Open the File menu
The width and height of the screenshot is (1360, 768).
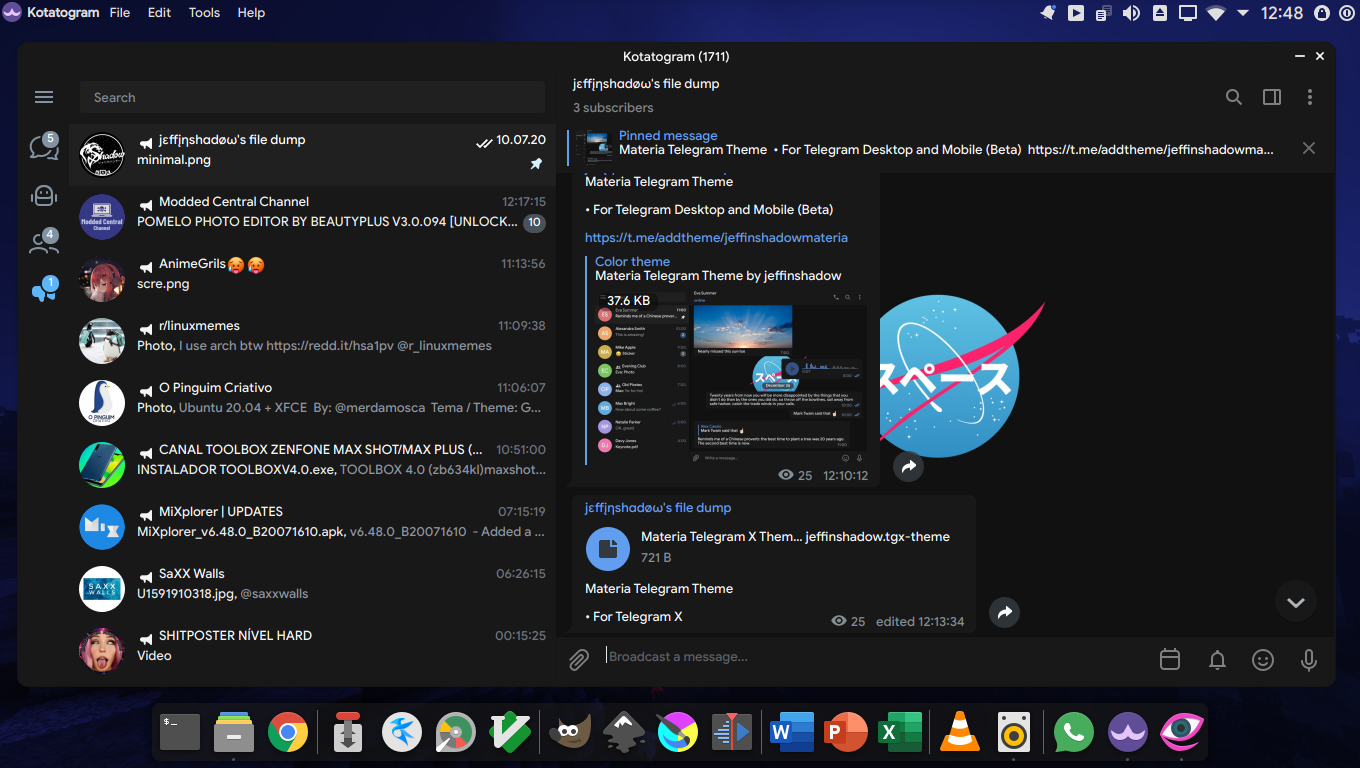pyautogui.click(x=120, y=13)
